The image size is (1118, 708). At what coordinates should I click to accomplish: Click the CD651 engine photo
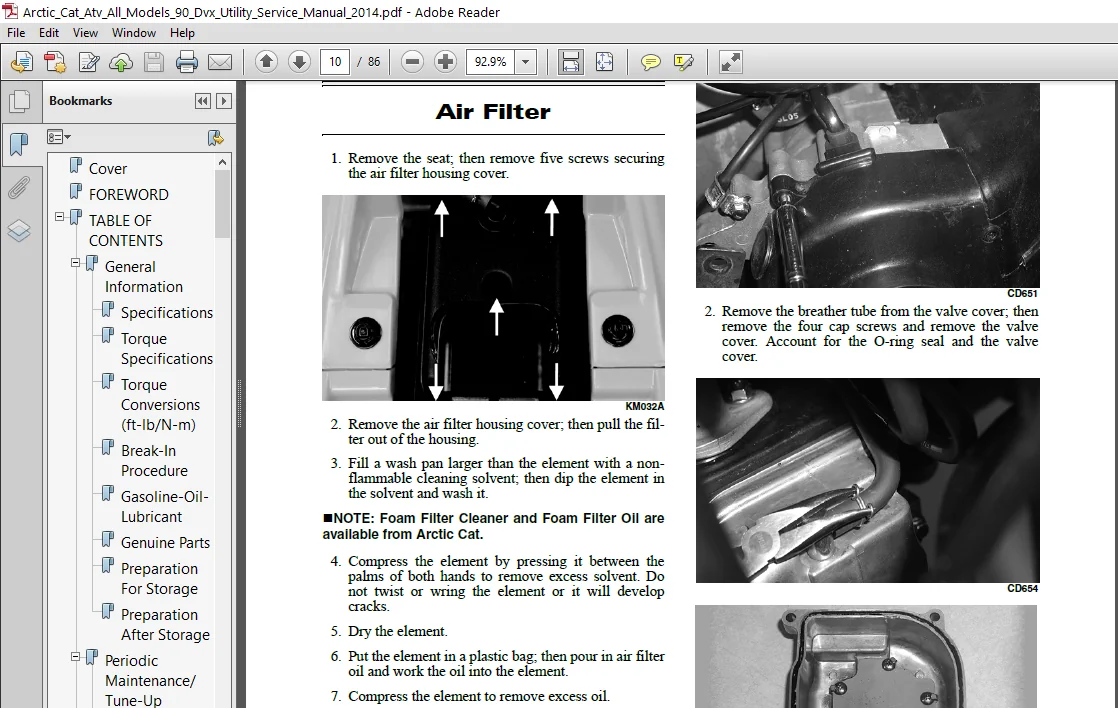[x=867, y=185]
